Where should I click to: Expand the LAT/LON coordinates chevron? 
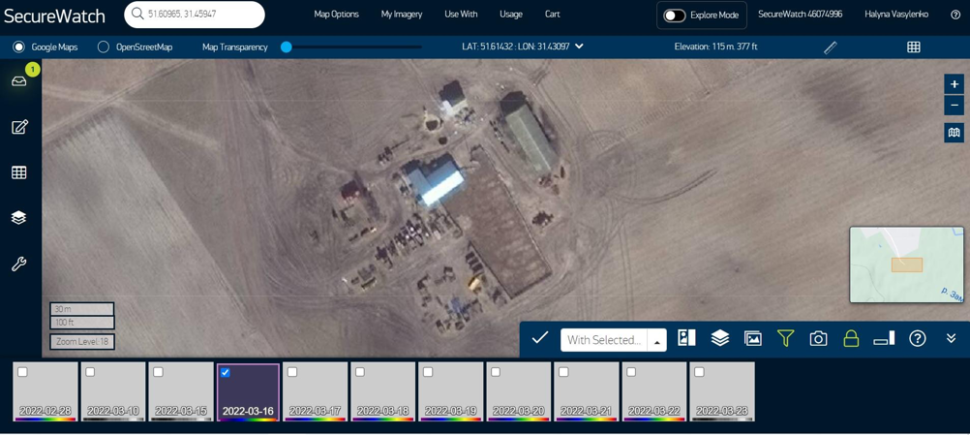coord(579,47)
